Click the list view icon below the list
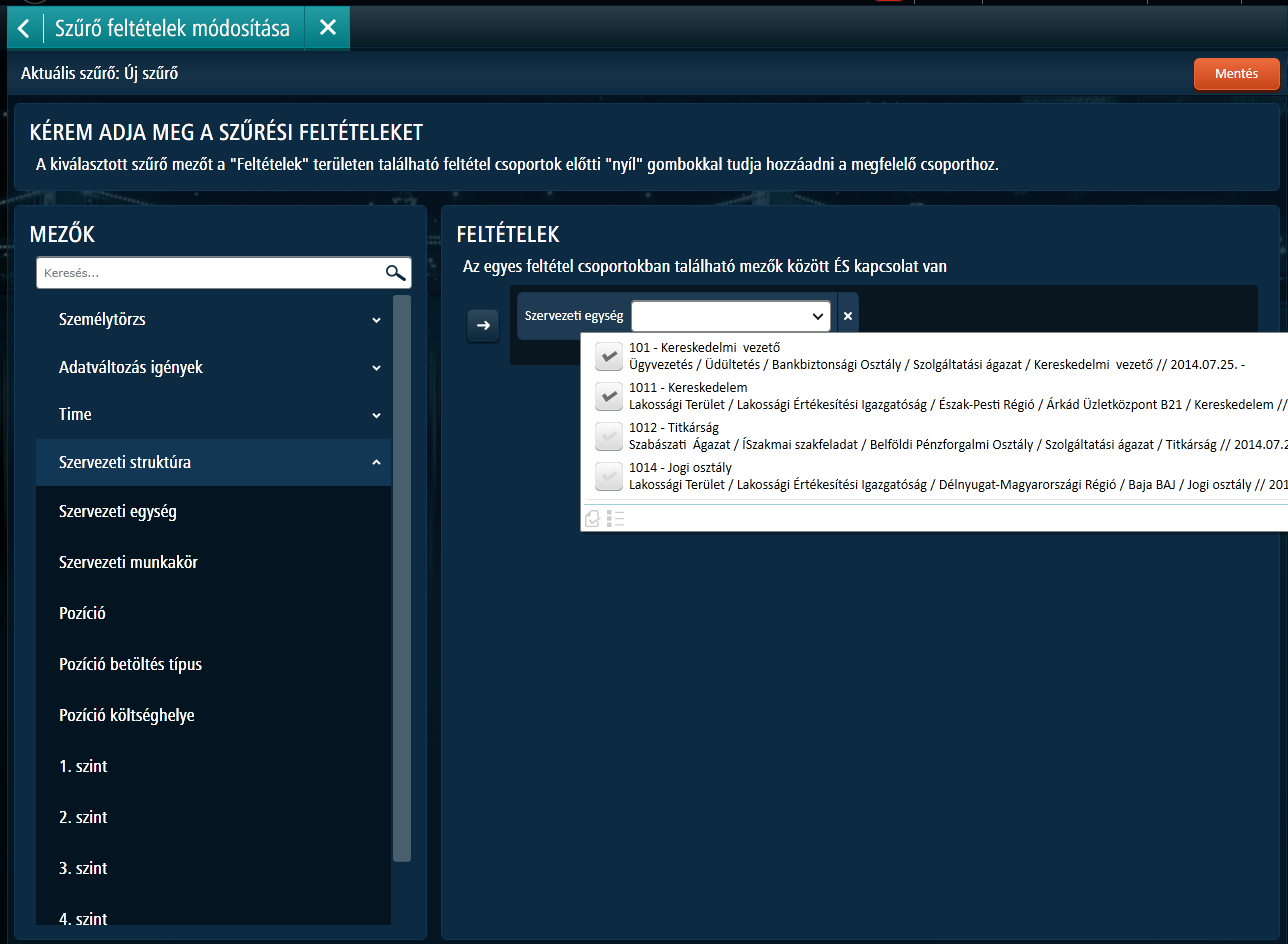The image size is (1288, 944). point(616,518)
